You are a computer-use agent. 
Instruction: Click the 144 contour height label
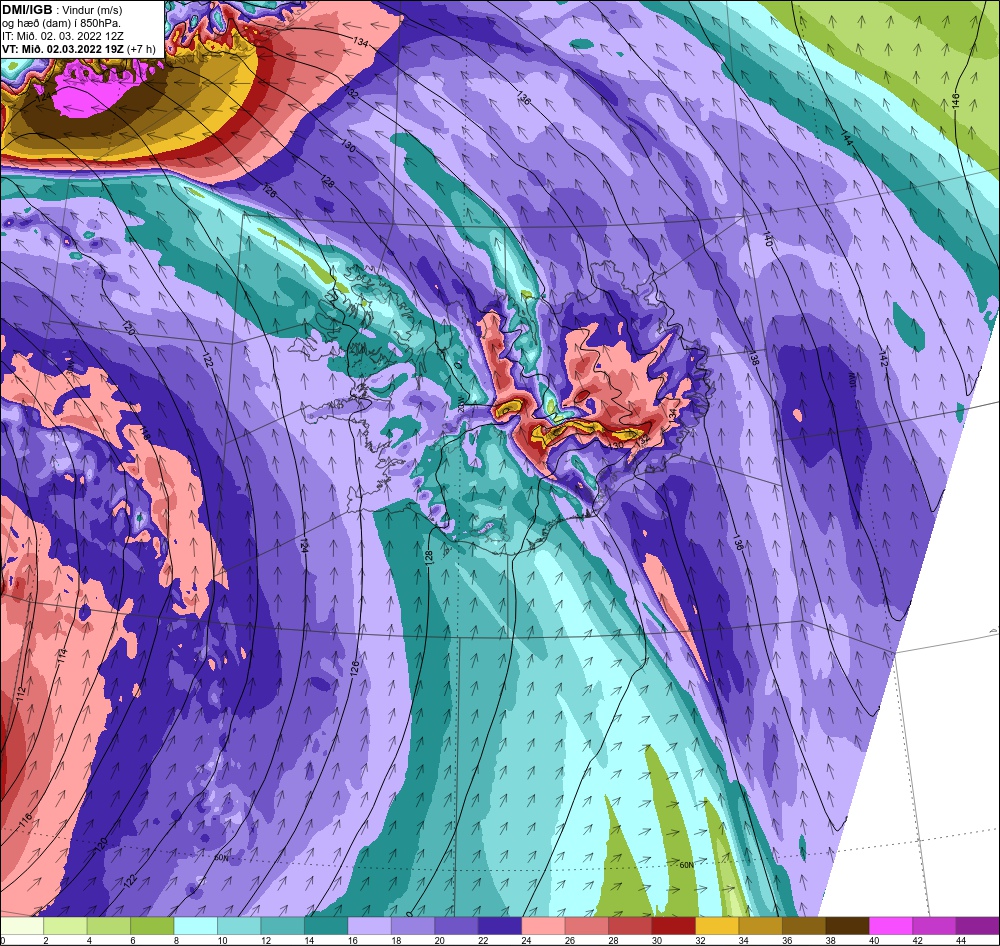coord(846,138)
